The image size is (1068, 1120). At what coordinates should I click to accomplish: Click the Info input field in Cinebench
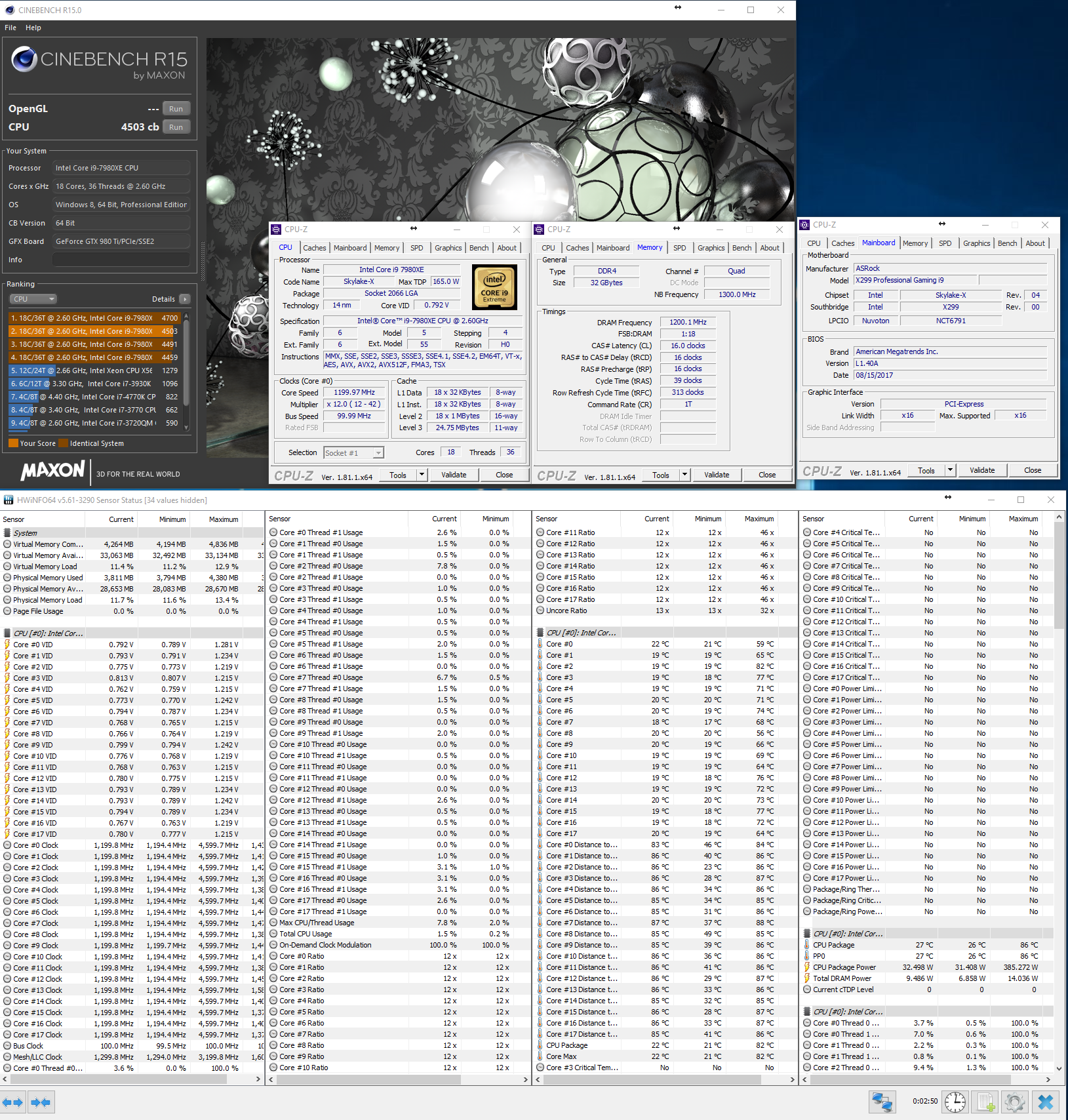pos(121,260)
